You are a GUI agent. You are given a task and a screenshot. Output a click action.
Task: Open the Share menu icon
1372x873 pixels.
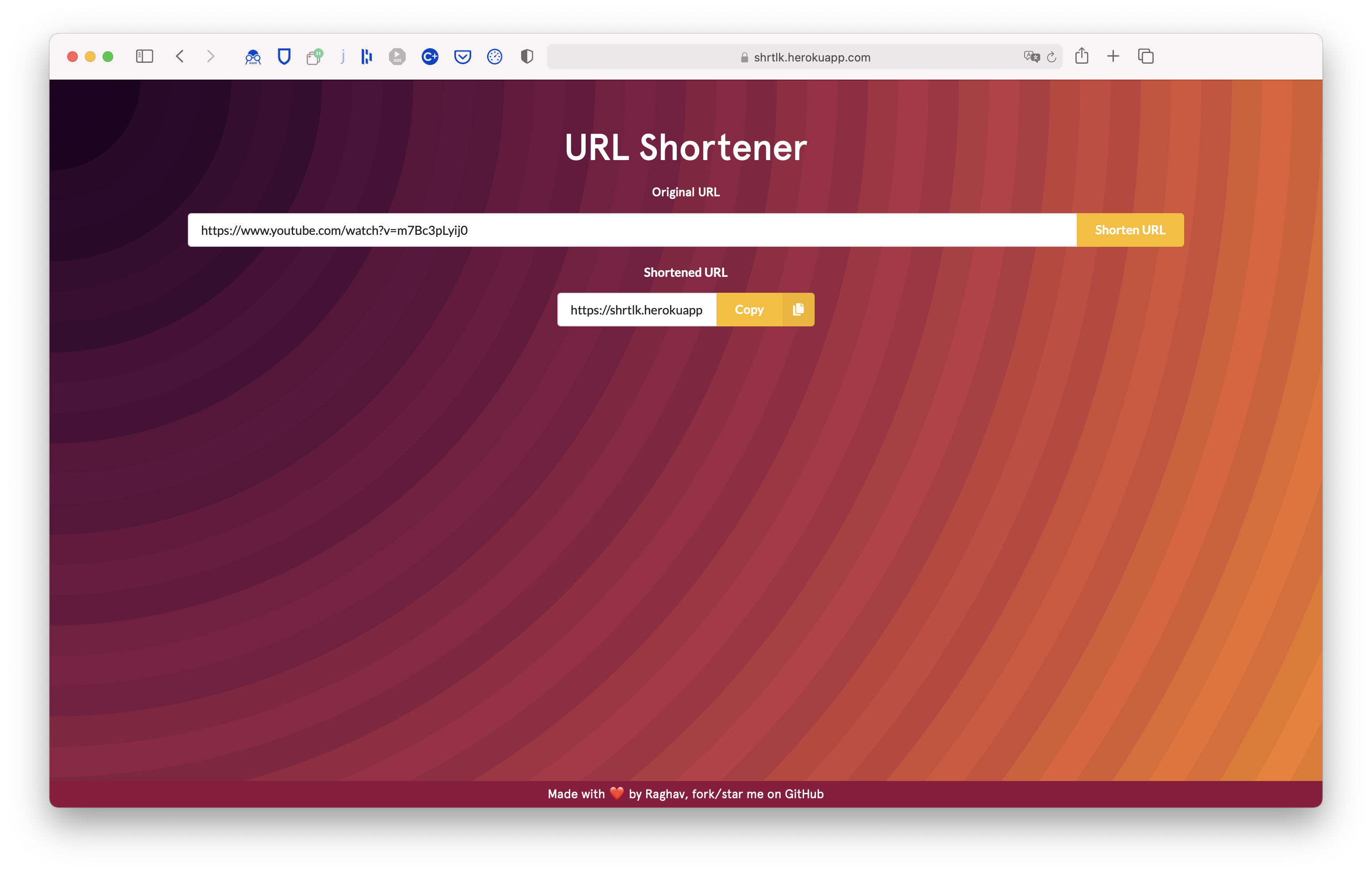(1082, 56)
